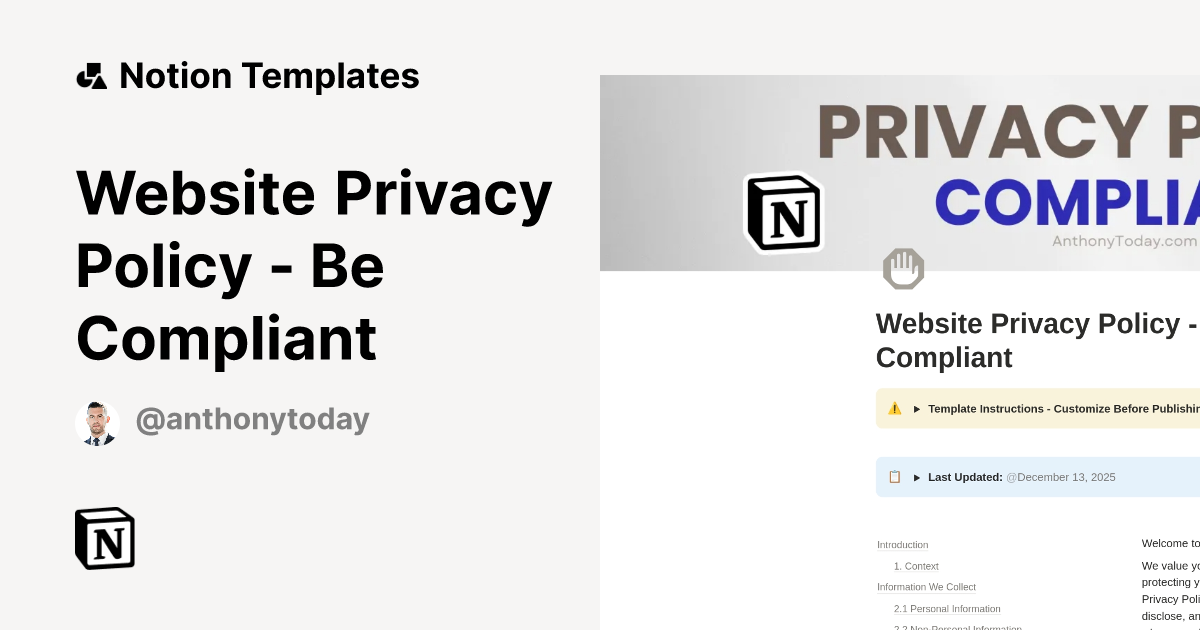Jump to the 1. Context entry
This screenshot has height=630, width=1200.
(x=915, y=566)
